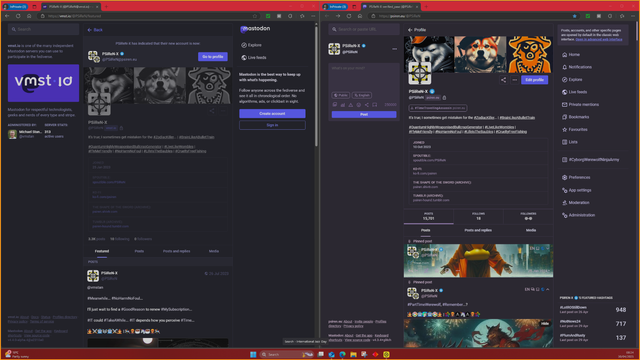Reload the page in the left browser window

pyautogui.click(x=18, y=16)
